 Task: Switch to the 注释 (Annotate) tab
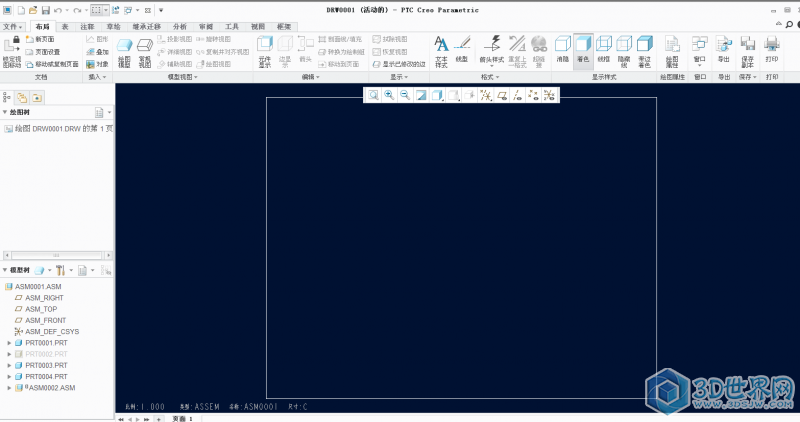87,27
